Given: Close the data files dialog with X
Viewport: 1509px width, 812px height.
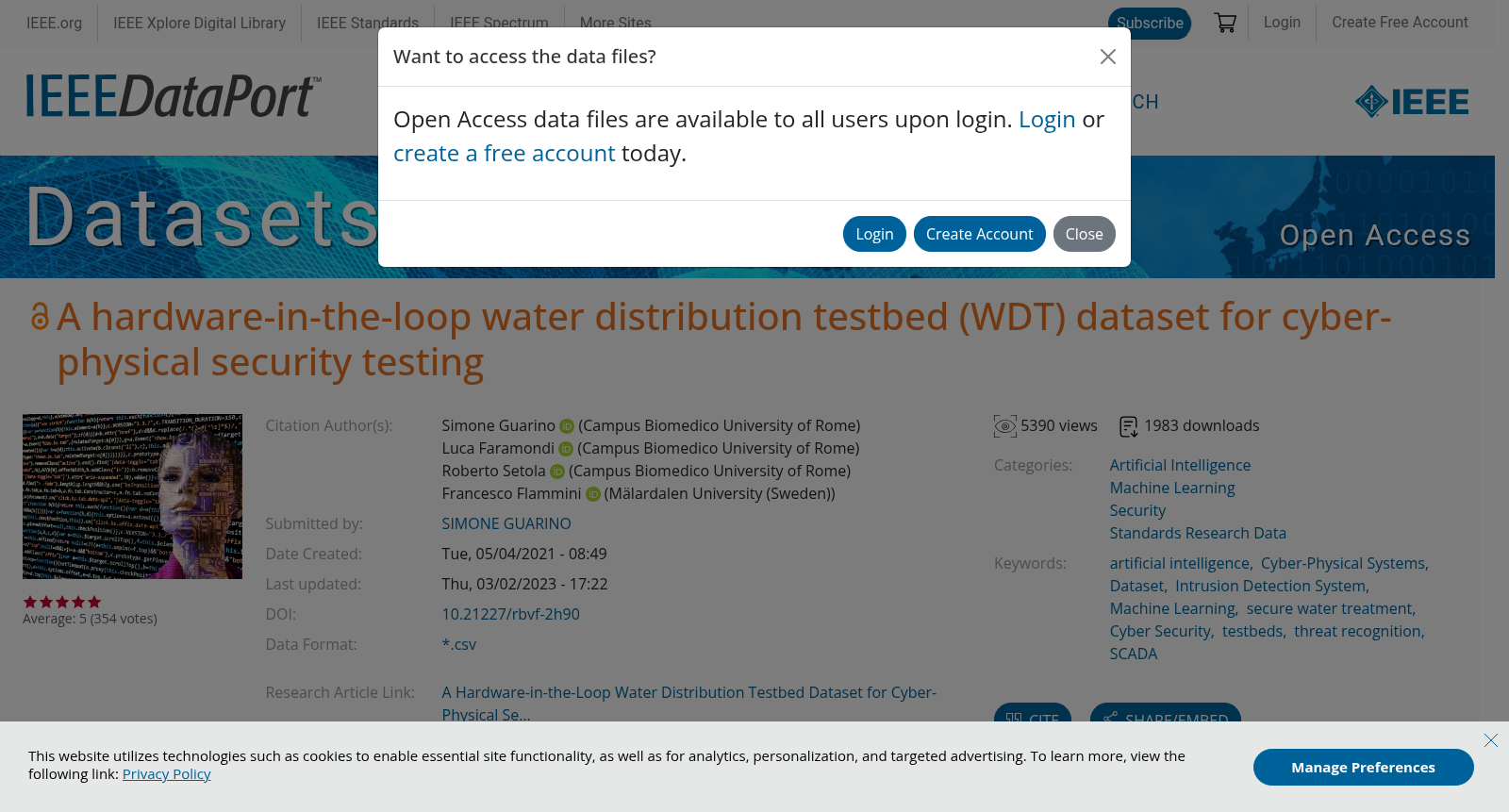Looking at the screenshot, I should (x=1108, y=57).
